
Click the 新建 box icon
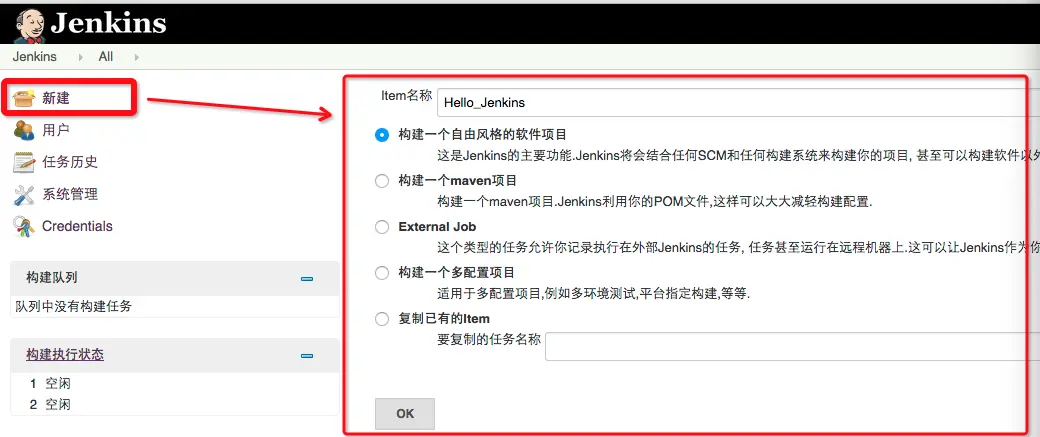[24, 98]
